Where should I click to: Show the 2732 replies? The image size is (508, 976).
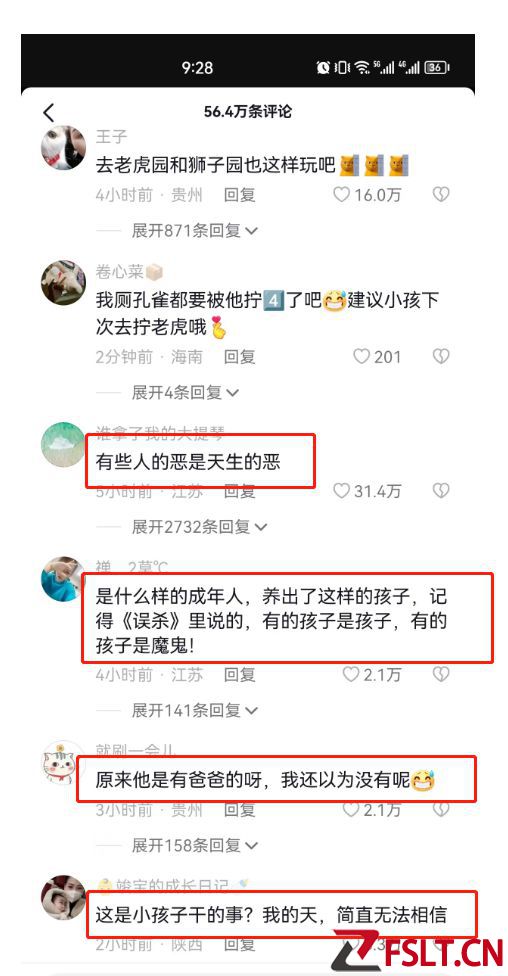pos(199,527)
